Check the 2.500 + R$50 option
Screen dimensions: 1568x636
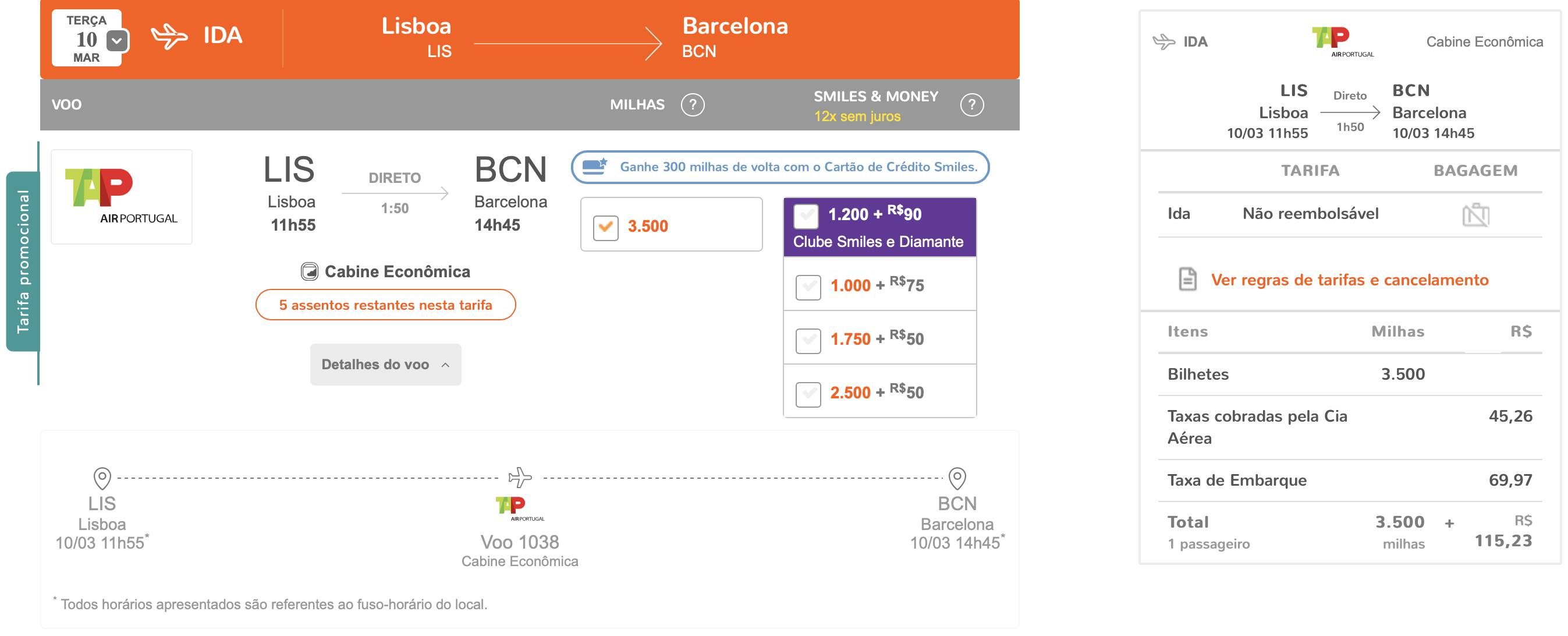click(x=808, y=394)
